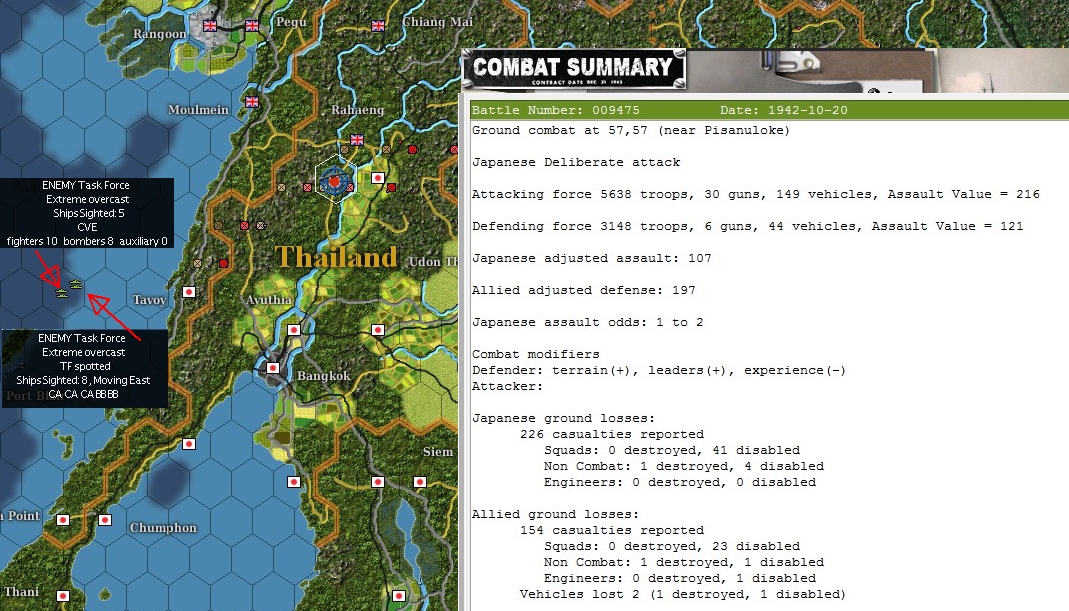Click the Thailand country label on map
The height and width of the screenshot is (611, 1069).
point(336,257)
